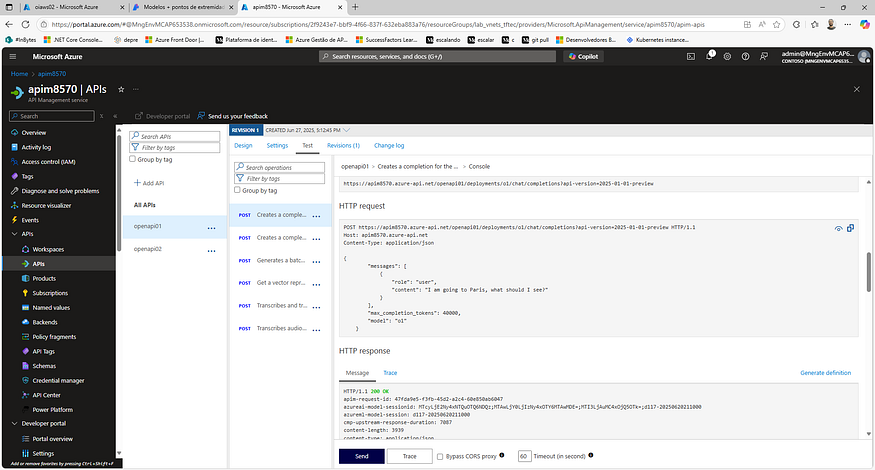Open Subscriptions in the sidebar
The height and width of the screenshot is (470, 875).
(50, 293)
